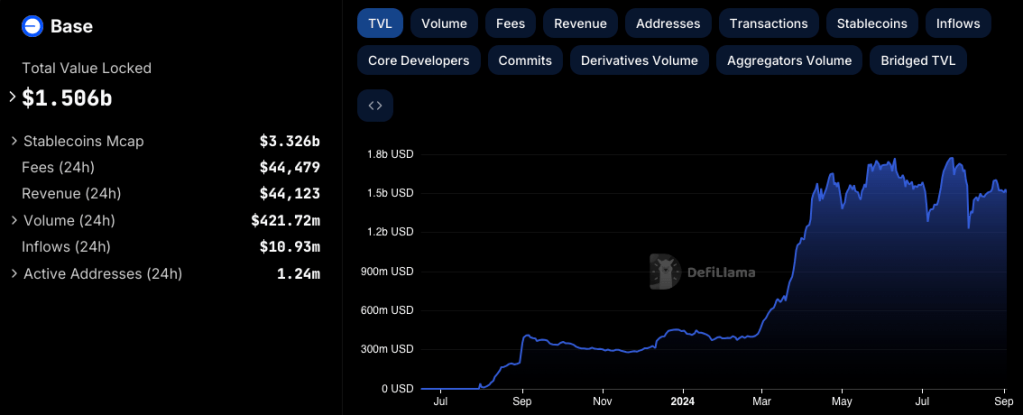Toggle Core Developers metric

(418, 60)
